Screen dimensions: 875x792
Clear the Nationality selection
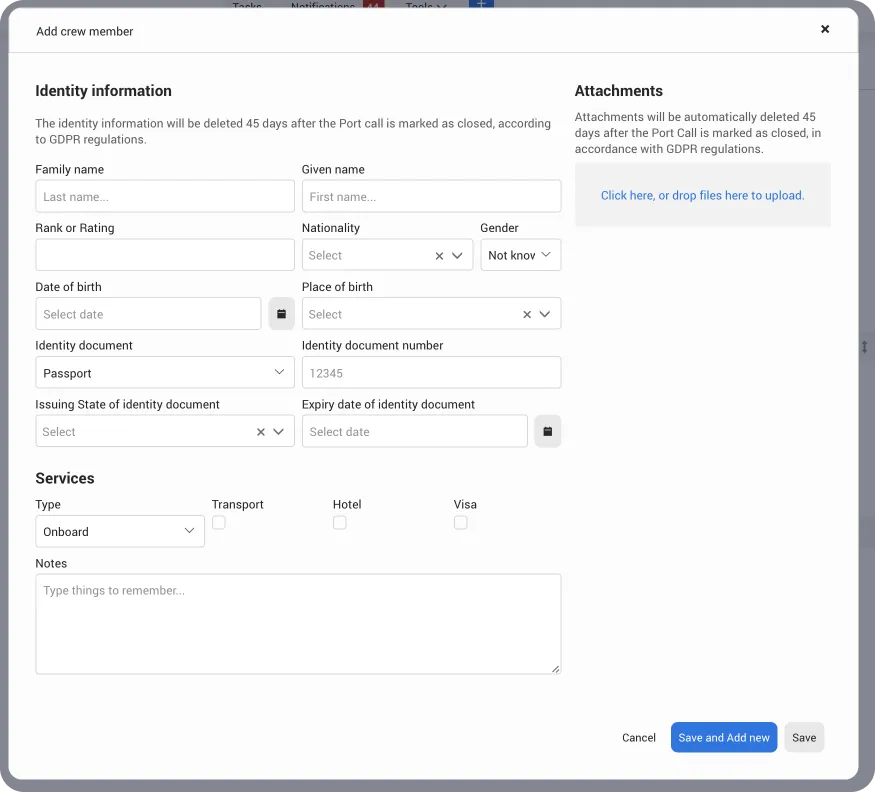point(439,256)
